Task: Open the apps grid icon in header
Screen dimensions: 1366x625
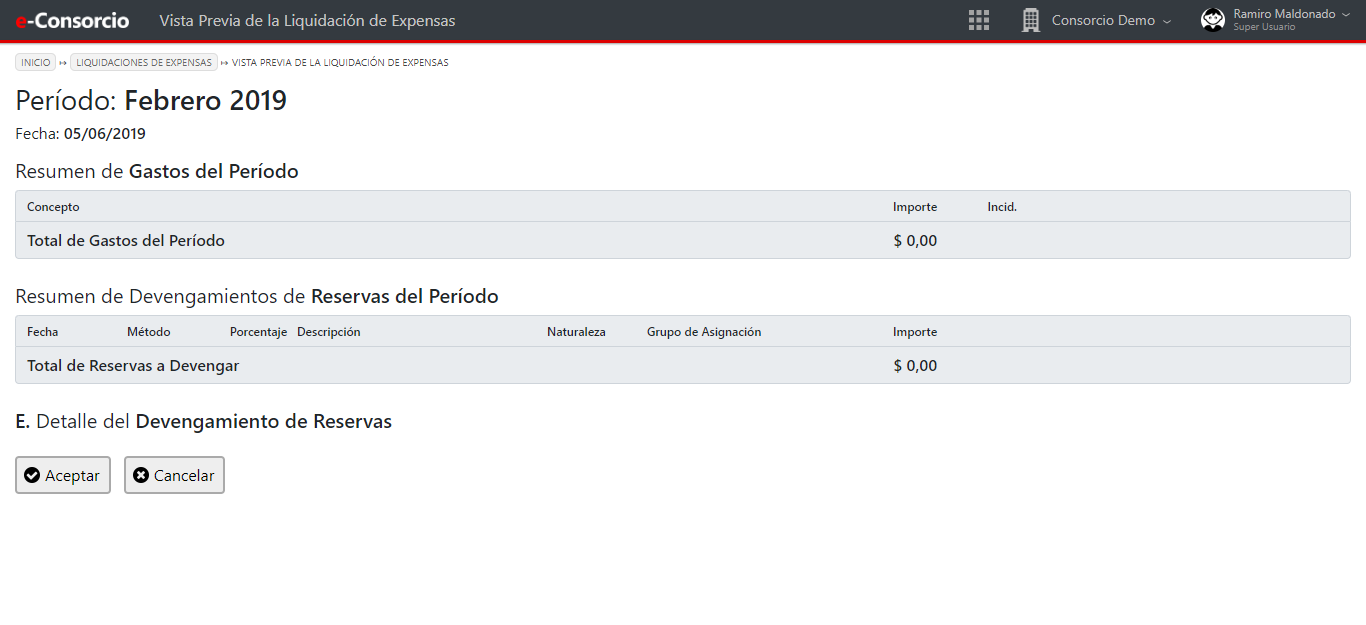Action: tap(979, 20)
